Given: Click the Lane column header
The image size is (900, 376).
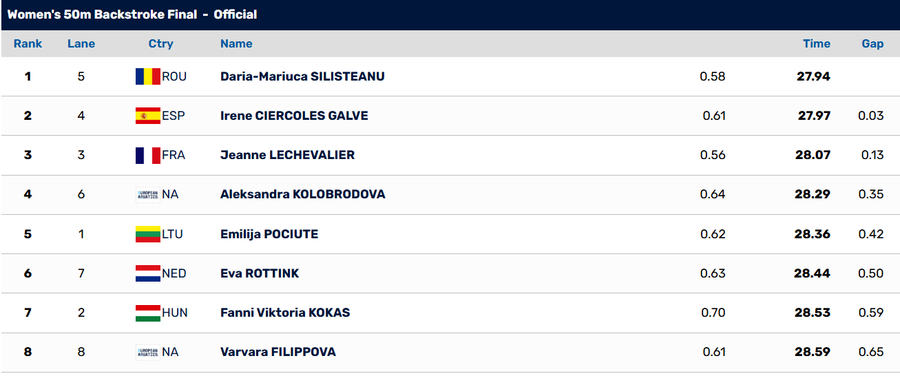Looking at the screenshot, I should pyautogui.click(x=81, y=44).
